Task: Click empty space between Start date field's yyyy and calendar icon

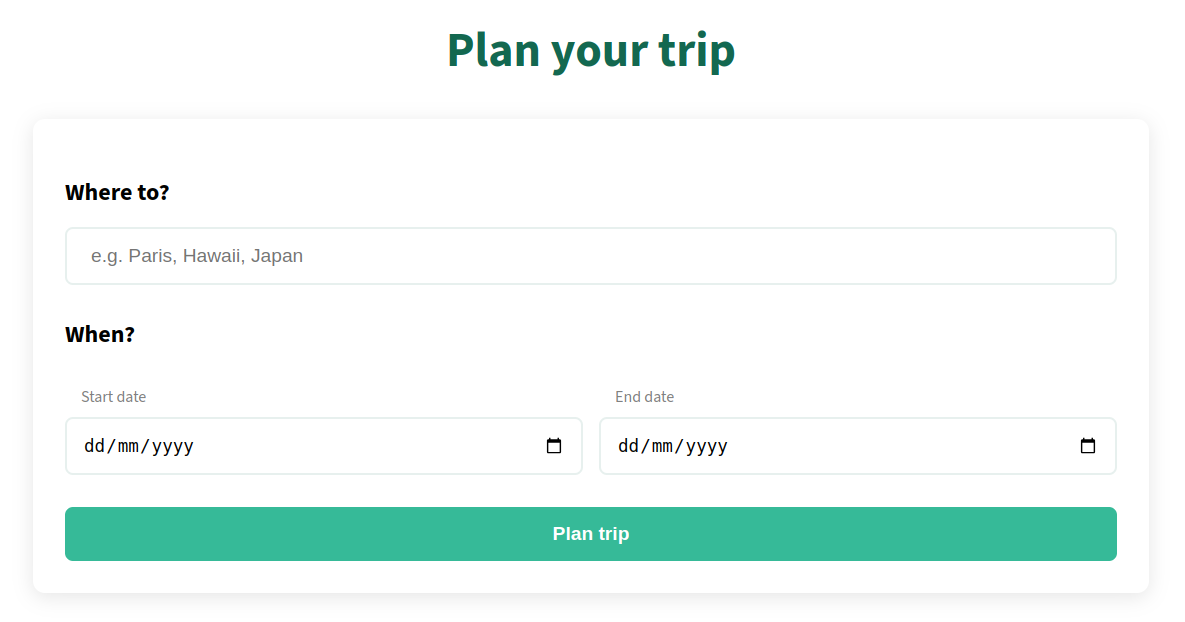Action: (x=370, y=446)
